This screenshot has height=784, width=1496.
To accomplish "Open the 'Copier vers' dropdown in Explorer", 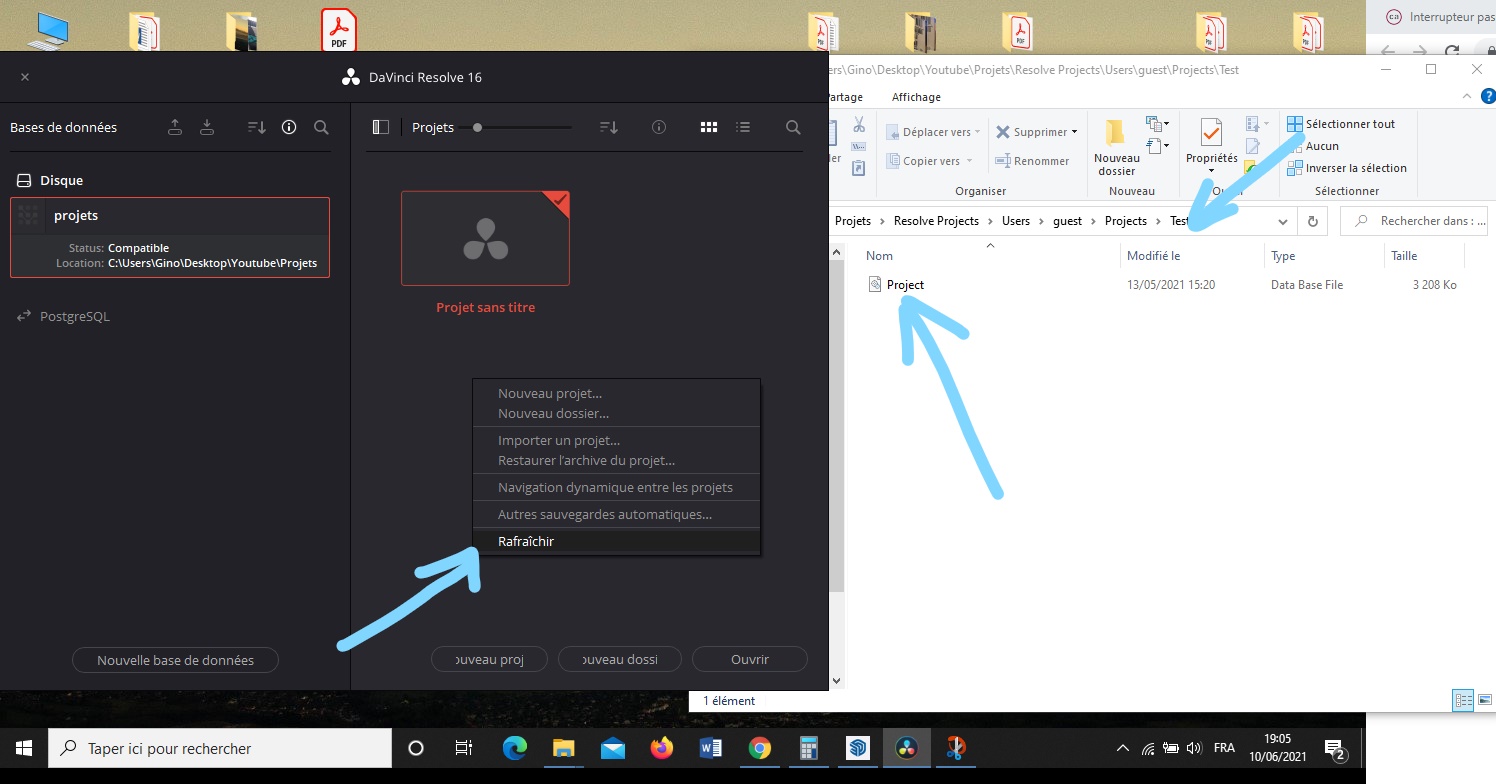I will [930, 161].
